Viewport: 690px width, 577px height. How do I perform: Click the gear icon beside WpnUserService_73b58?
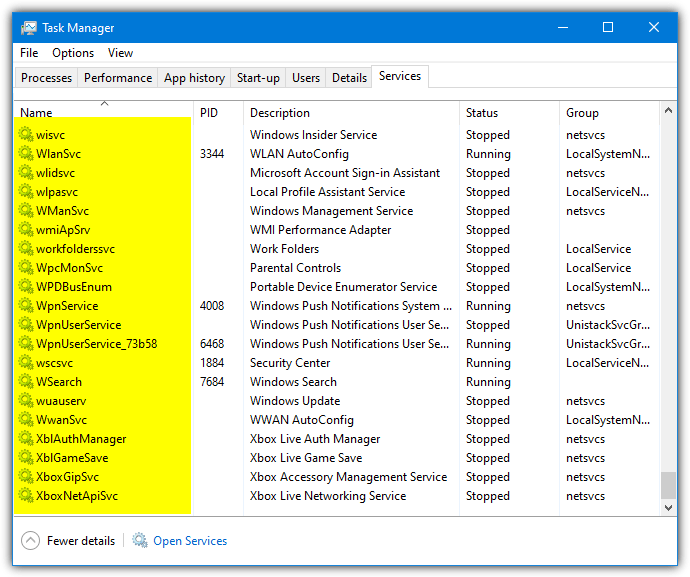tap(26, 343)
